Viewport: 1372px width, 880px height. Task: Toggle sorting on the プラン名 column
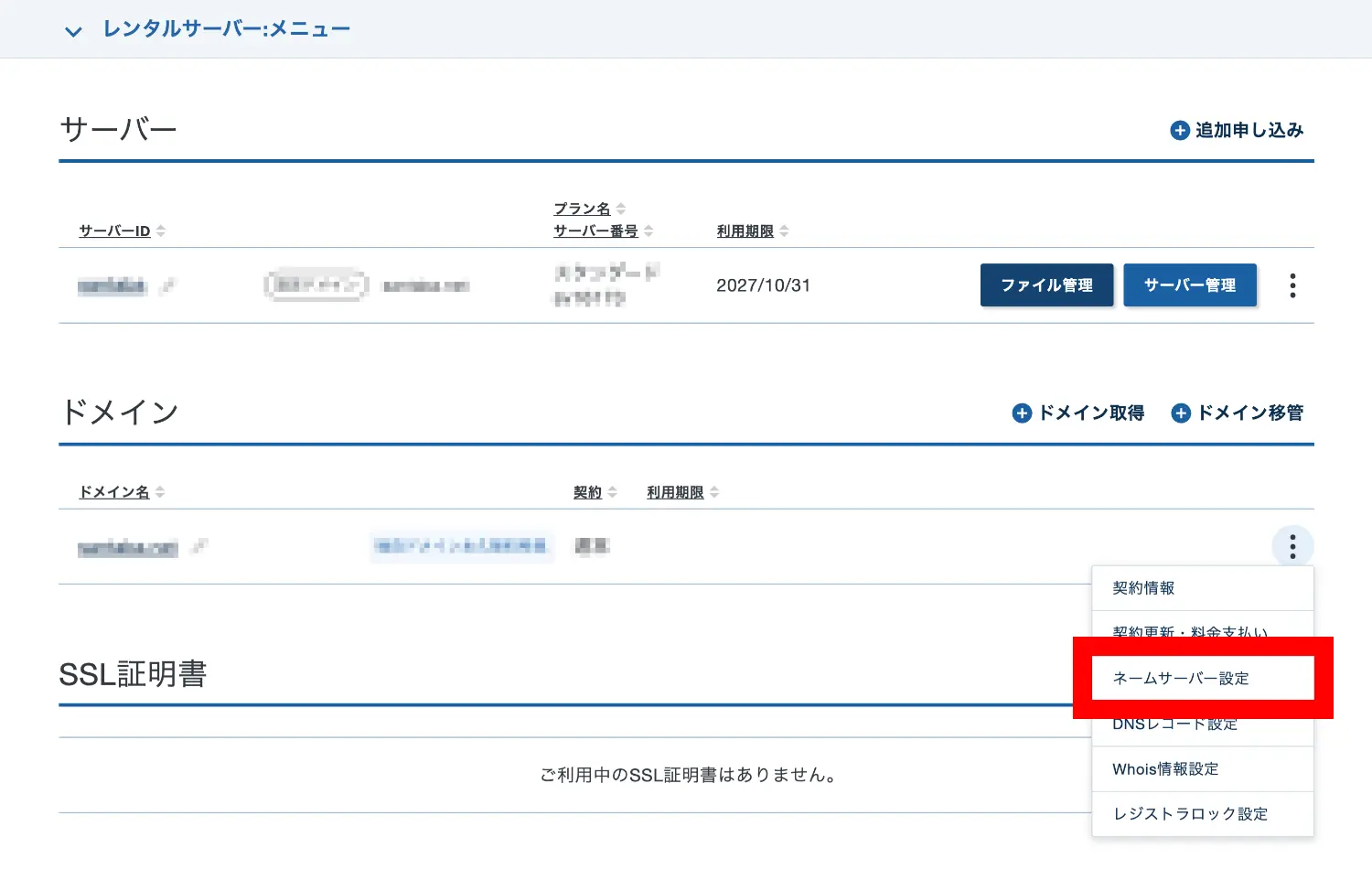tap(620, 208)
